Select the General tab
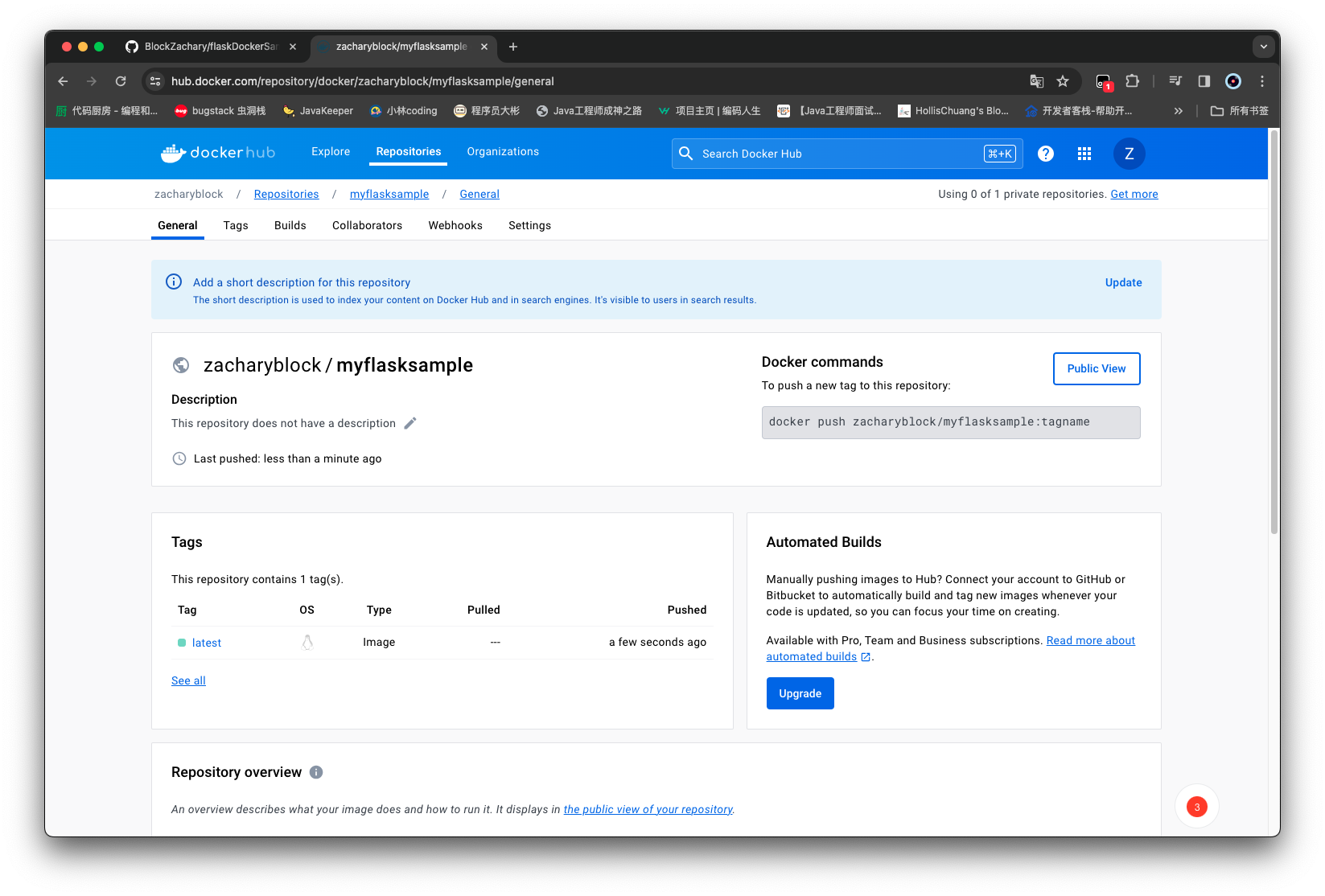Image resolution: width=1325 pixels, height=896 pixels. (178, 225)
